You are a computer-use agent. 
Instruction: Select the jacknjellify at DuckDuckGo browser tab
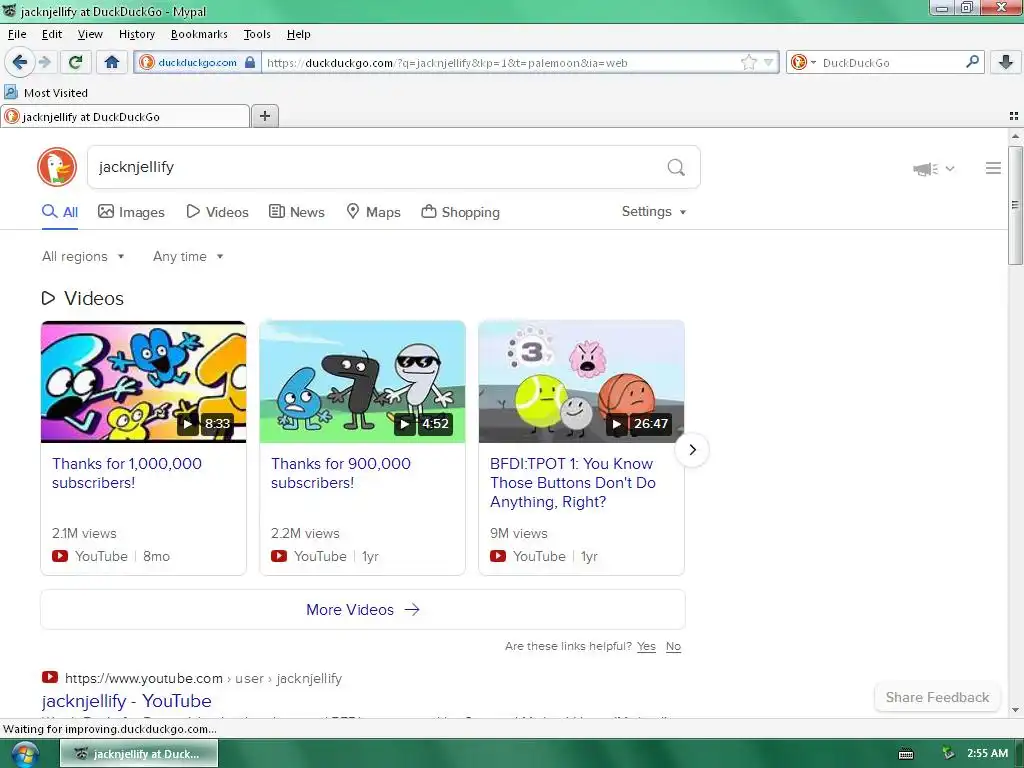click(x=125, y=116)
